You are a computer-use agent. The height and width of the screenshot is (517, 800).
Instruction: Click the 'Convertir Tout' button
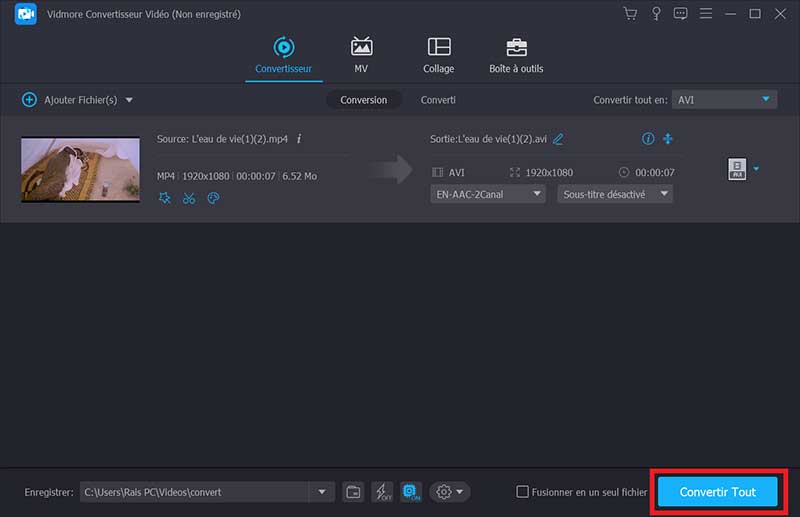tap(717, 492)
